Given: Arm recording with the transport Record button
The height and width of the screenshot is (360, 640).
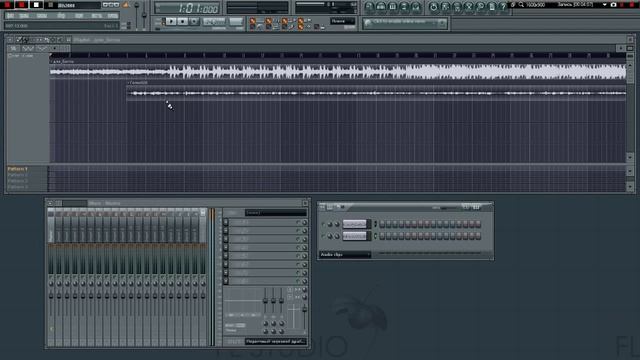Looking at the screenshot, I should point(194,21).
